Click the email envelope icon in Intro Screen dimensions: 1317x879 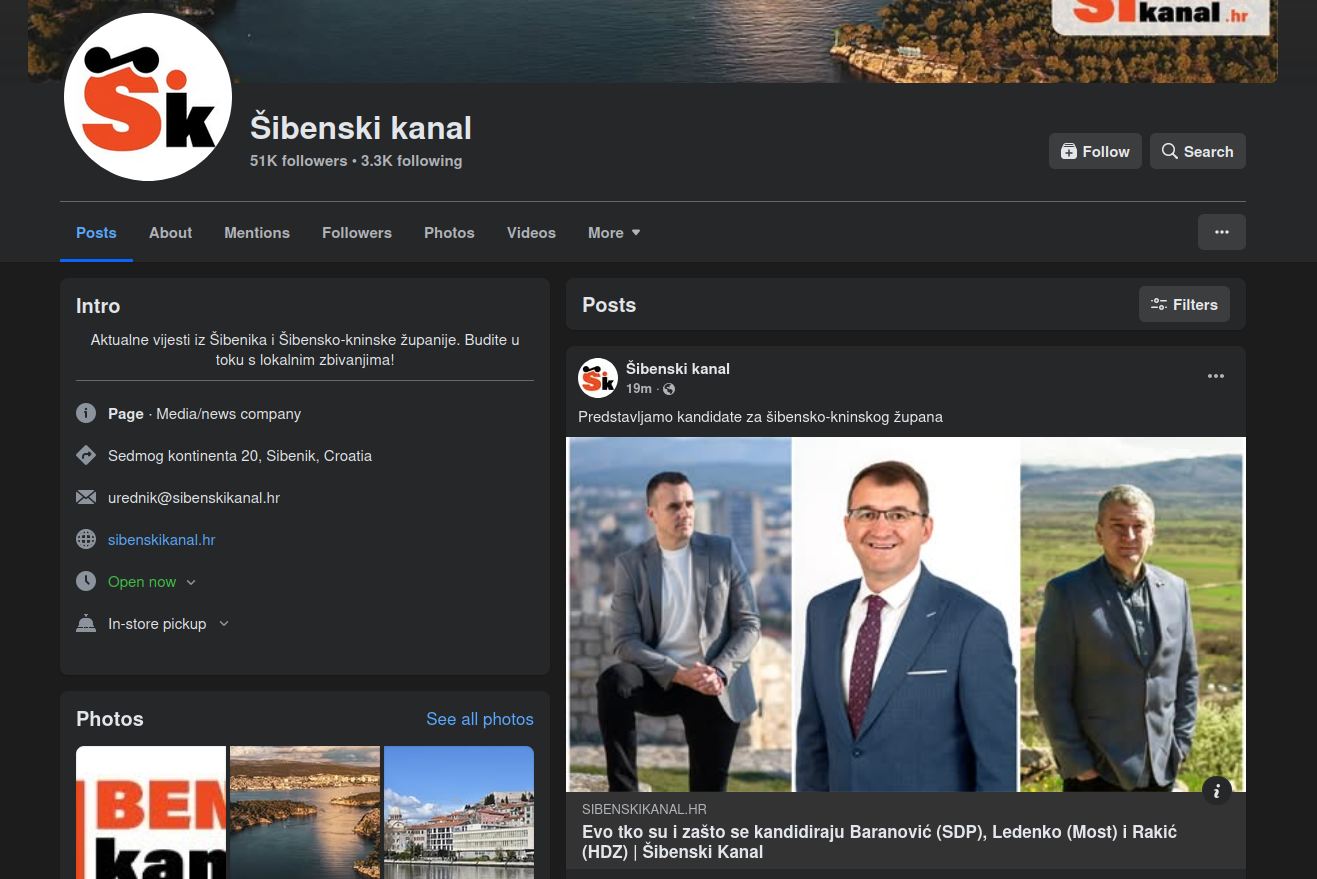click(x=86, y=498)
